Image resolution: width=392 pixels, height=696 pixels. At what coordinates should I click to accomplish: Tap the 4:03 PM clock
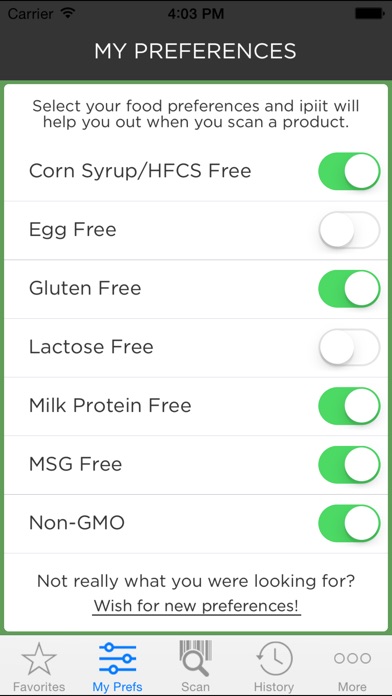[x=195, y=13]
